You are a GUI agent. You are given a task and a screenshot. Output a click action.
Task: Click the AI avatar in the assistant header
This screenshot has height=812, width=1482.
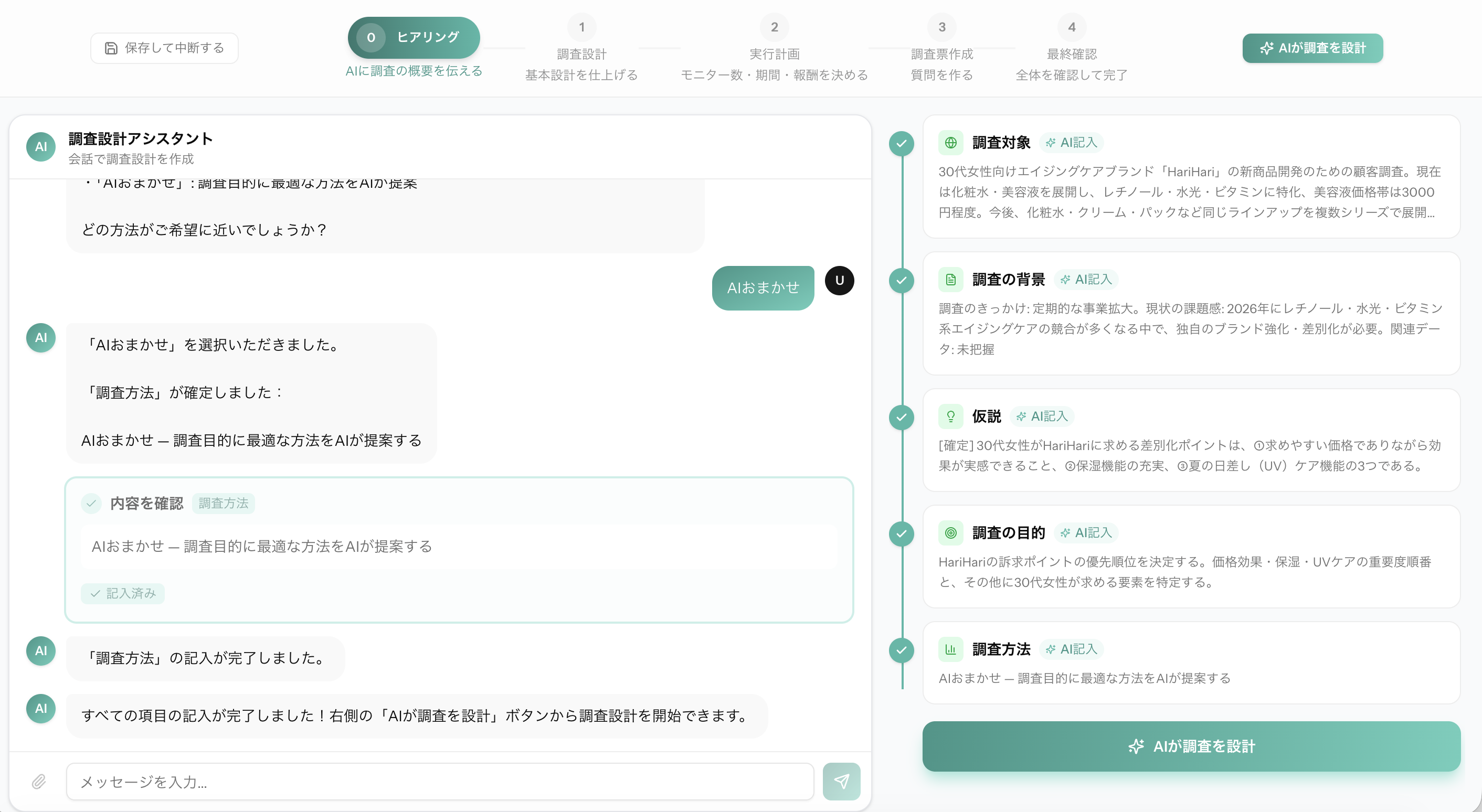click(x=41, y=147)
